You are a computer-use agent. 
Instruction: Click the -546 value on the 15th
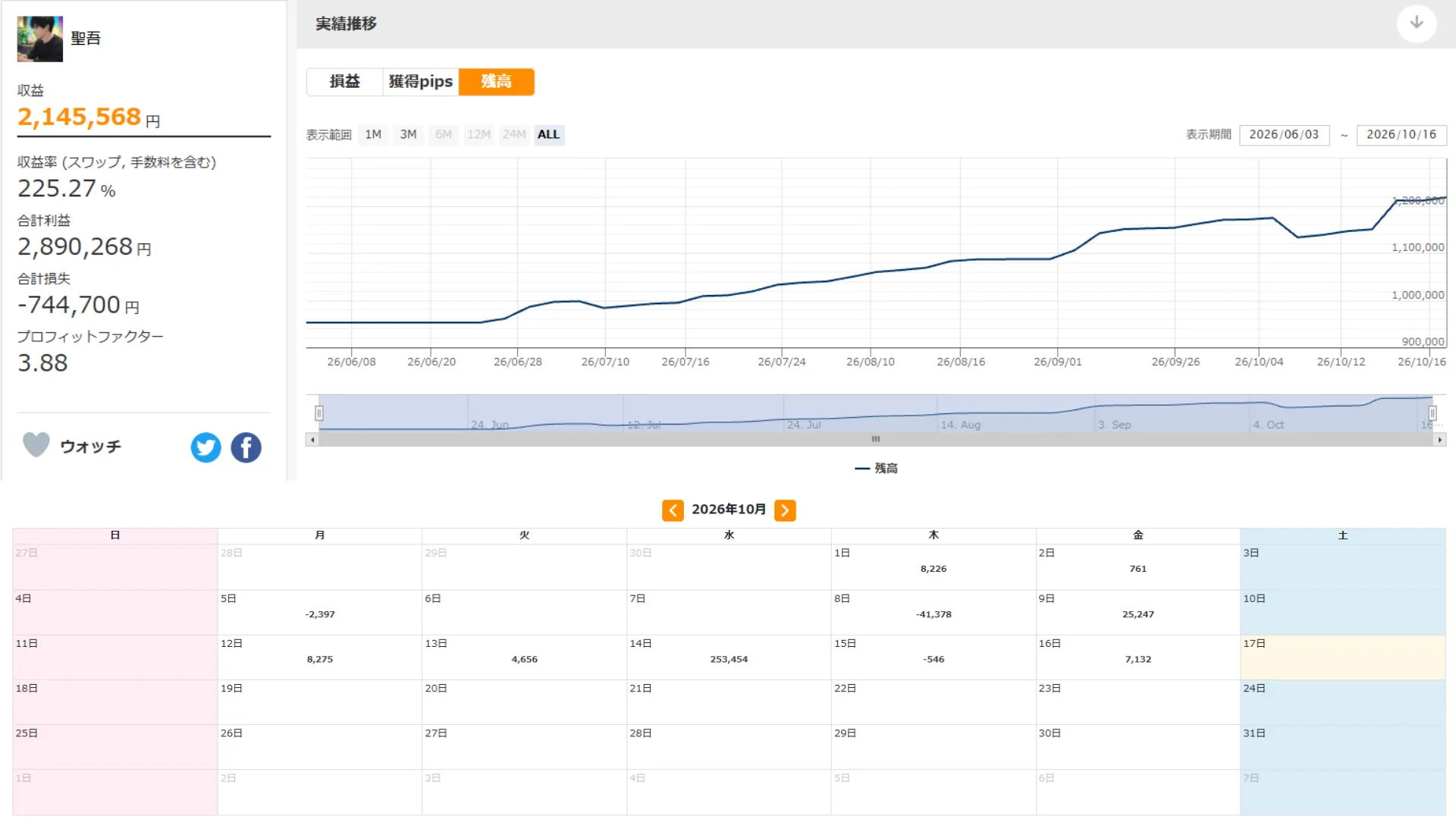[x=934, y=660]
